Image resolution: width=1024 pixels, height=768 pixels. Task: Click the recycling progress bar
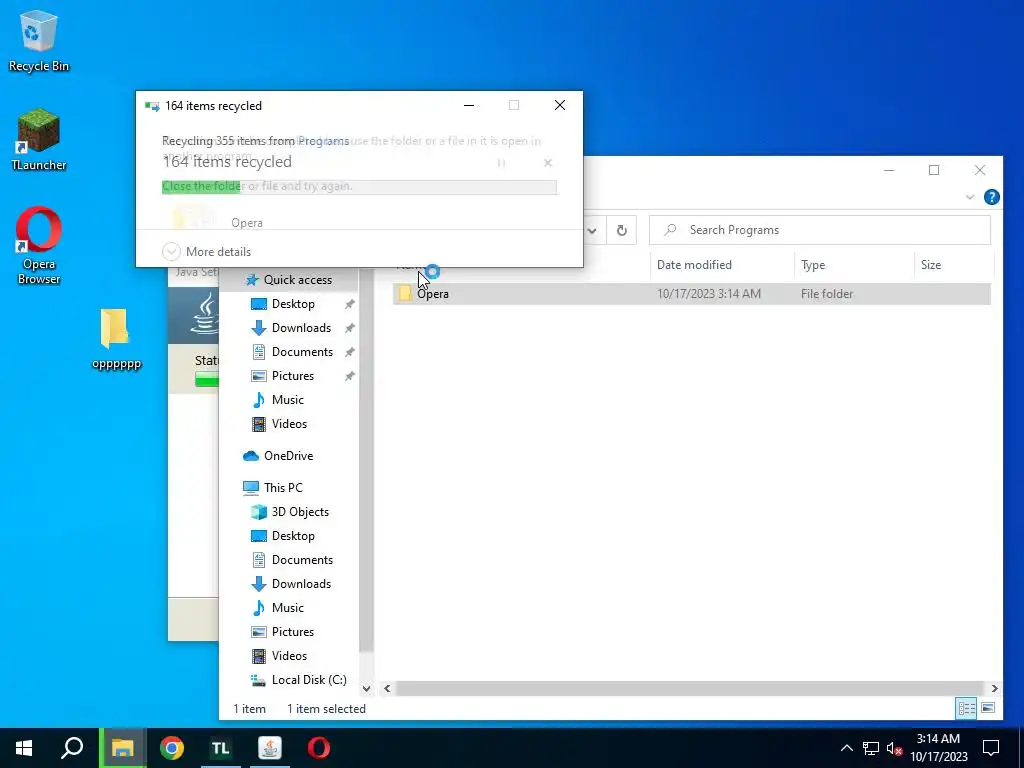[359, 187]
